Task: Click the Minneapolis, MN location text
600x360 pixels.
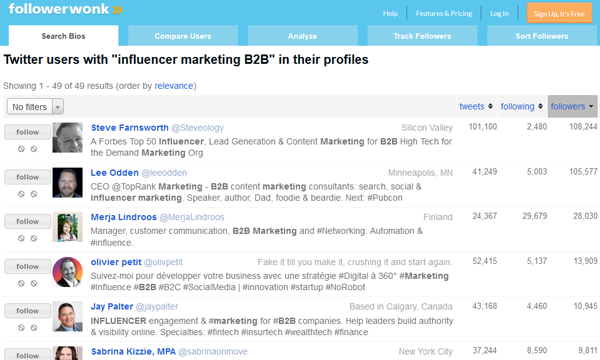Action: (420, 173)
